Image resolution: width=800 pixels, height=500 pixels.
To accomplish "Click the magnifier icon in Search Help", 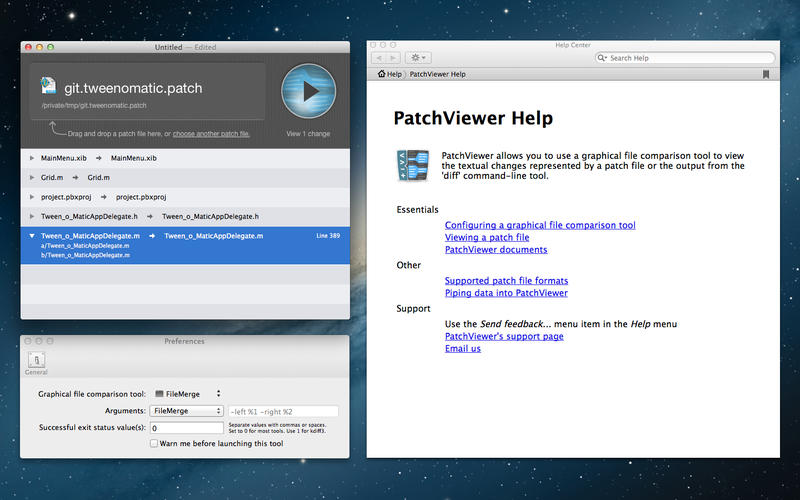I will pyautogui.click(x=602, y=58).
